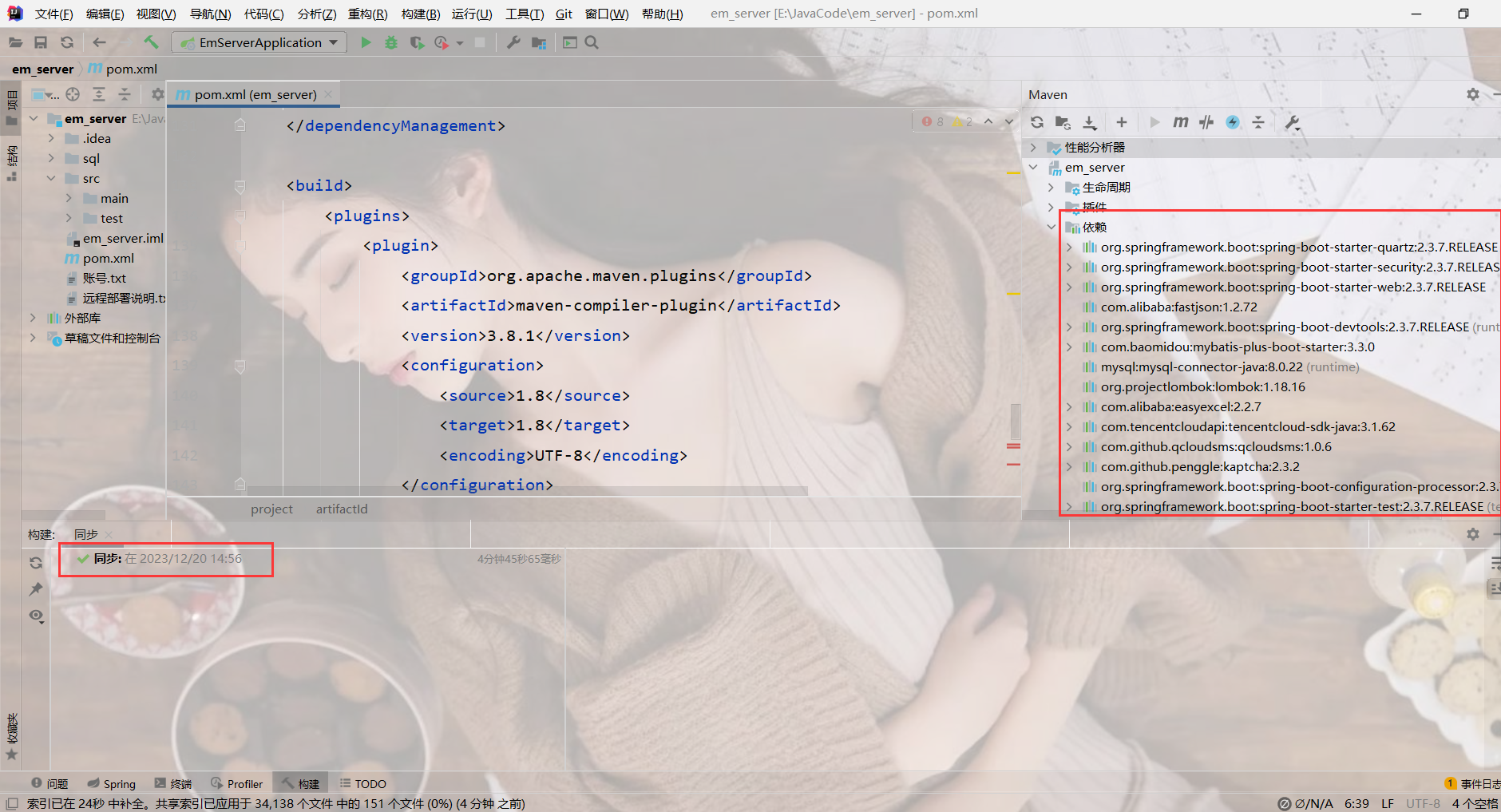The image size is (1501, 812).
Task: Open EmServerApplication run configuration dropdown
Action: (260, 42)
